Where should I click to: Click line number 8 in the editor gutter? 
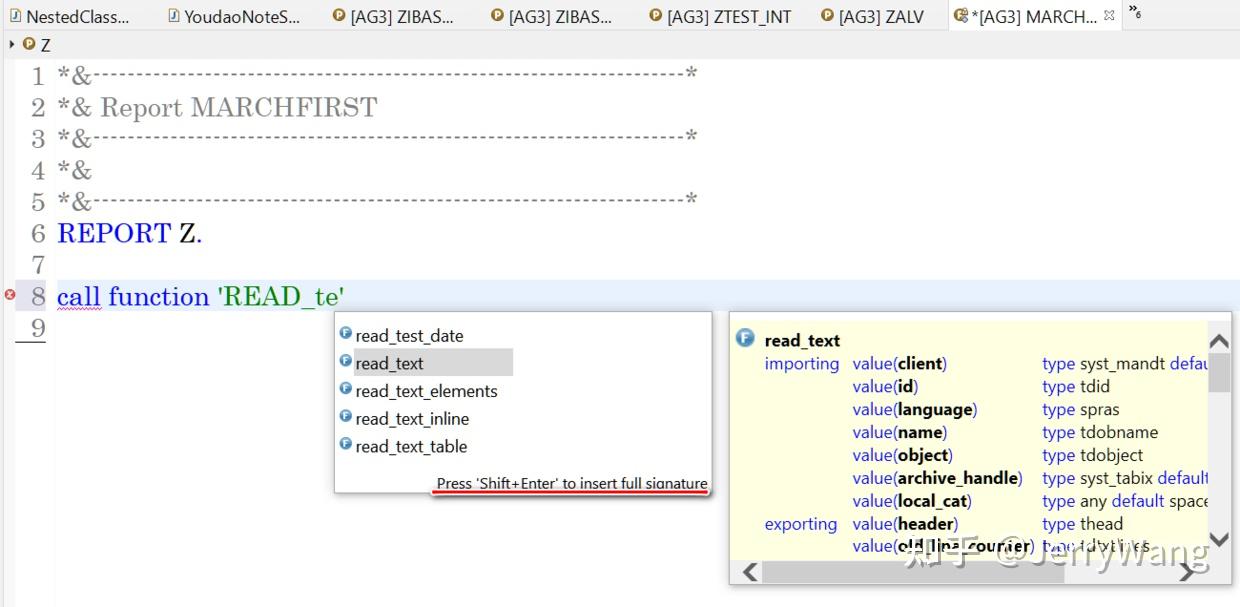tap(38, 296)
